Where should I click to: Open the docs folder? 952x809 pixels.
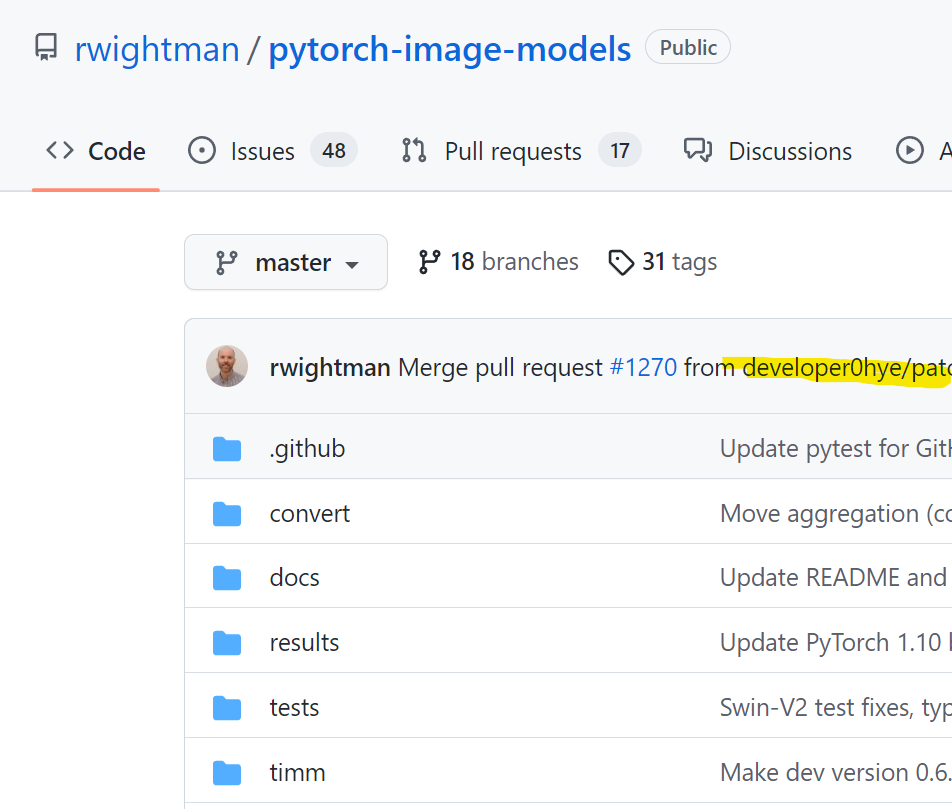click(294, 578)
